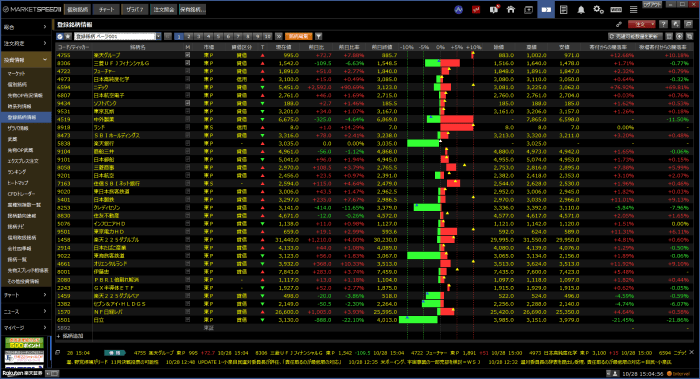
Task: Open the home icon in top toolbar
Action: point(511,9)
